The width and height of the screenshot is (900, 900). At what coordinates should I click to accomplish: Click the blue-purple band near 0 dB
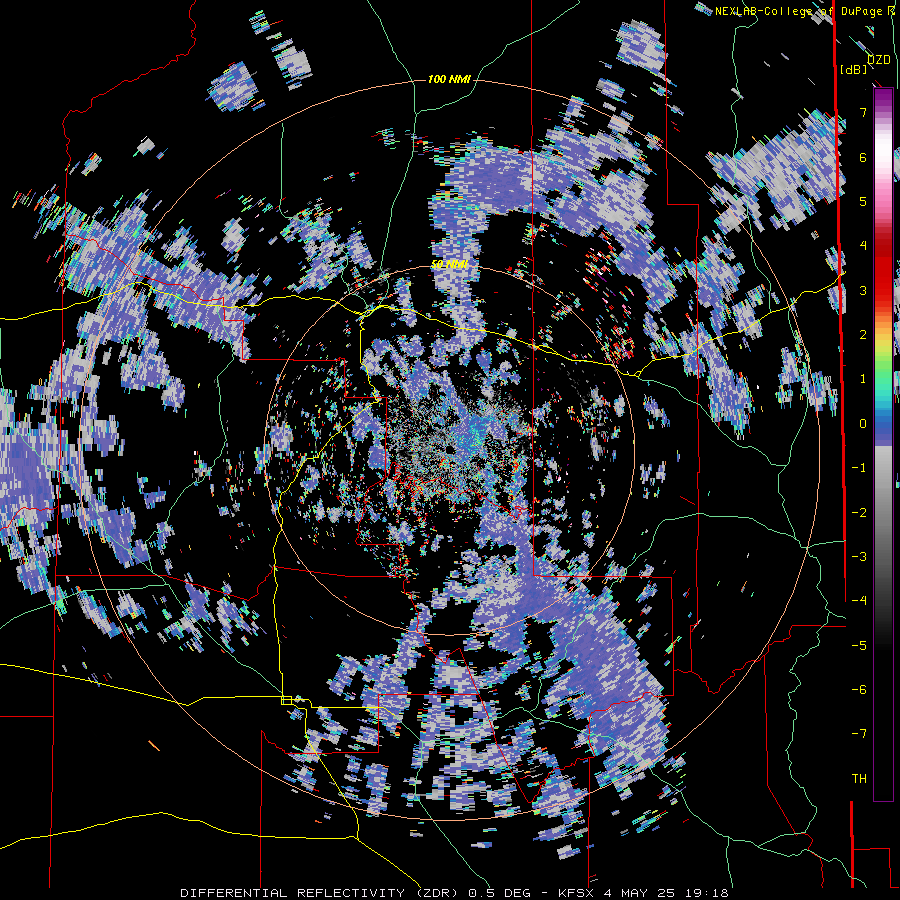[883, 430]
